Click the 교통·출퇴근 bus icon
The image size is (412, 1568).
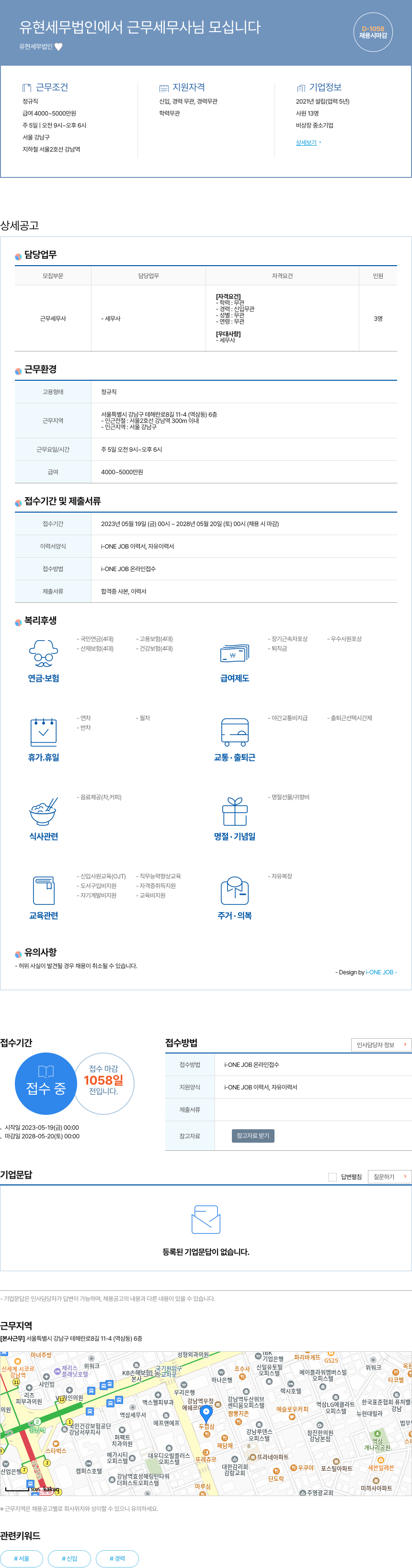(x=235, y=732)
